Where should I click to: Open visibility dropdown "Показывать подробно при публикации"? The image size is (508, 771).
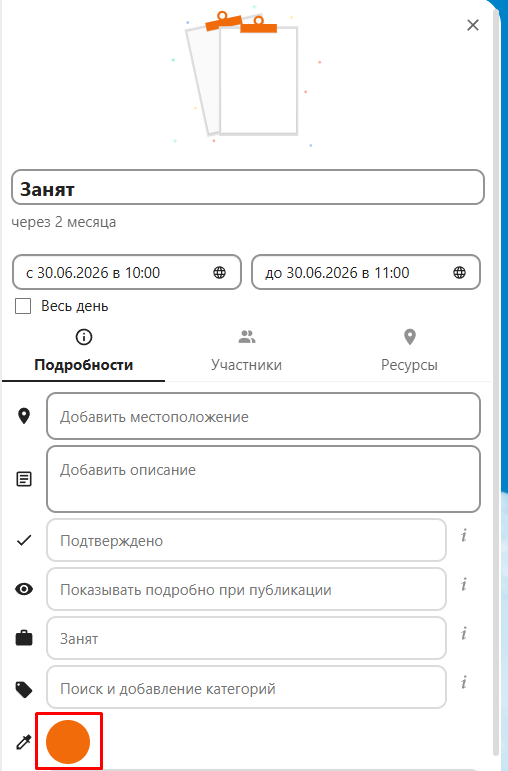tap(246, 589)
